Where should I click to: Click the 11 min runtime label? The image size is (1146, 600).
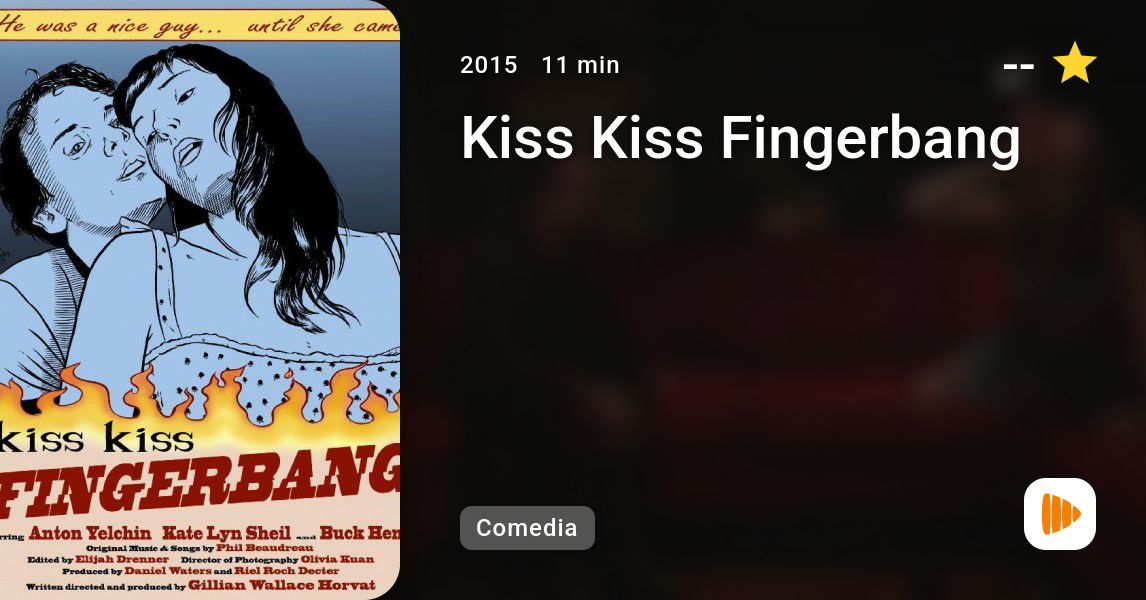(580, 65)
